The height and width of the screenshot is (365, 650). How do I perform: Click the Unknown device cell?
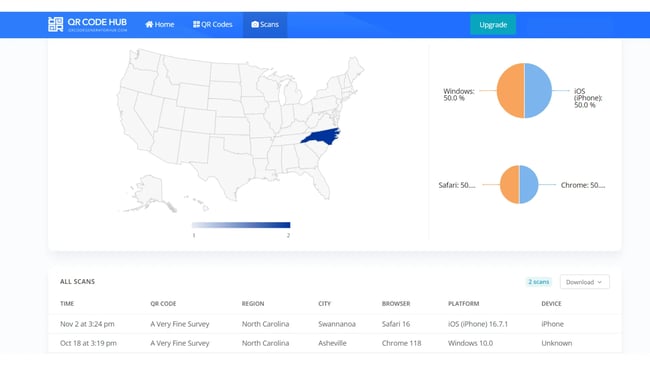pos(557,343)
